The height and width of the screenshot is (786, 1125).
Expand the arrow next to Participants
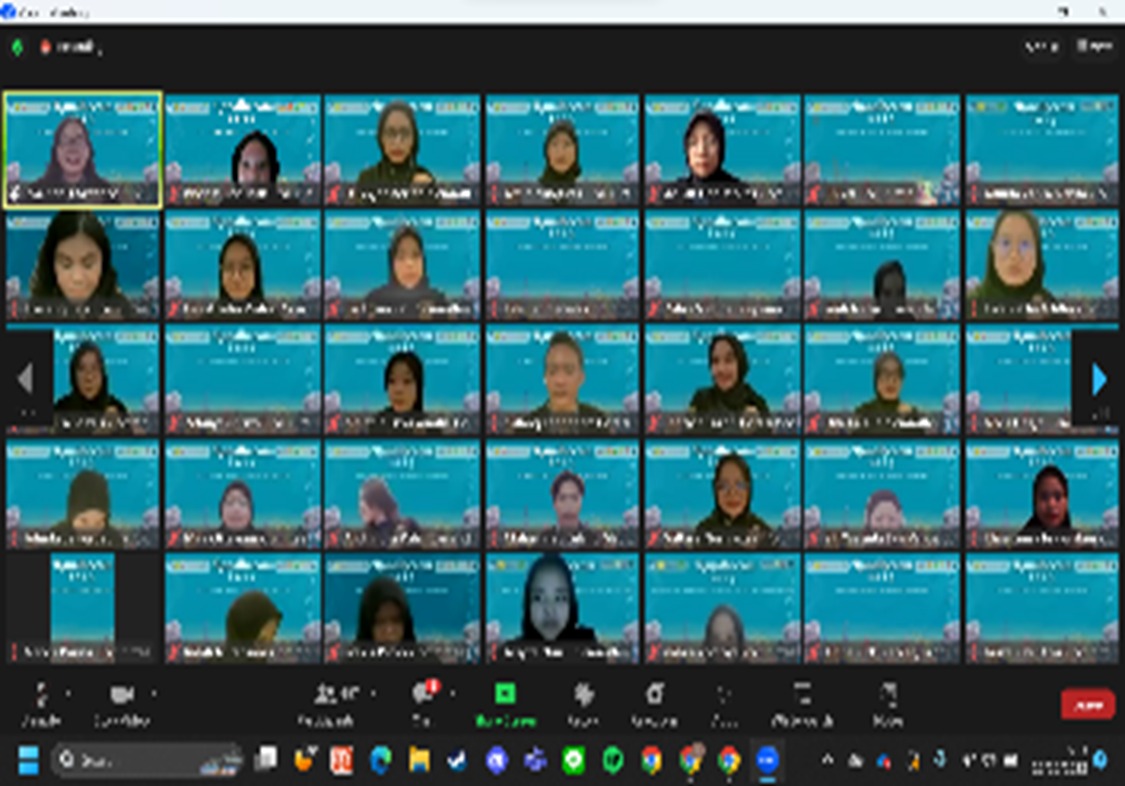tap(374, 692)
